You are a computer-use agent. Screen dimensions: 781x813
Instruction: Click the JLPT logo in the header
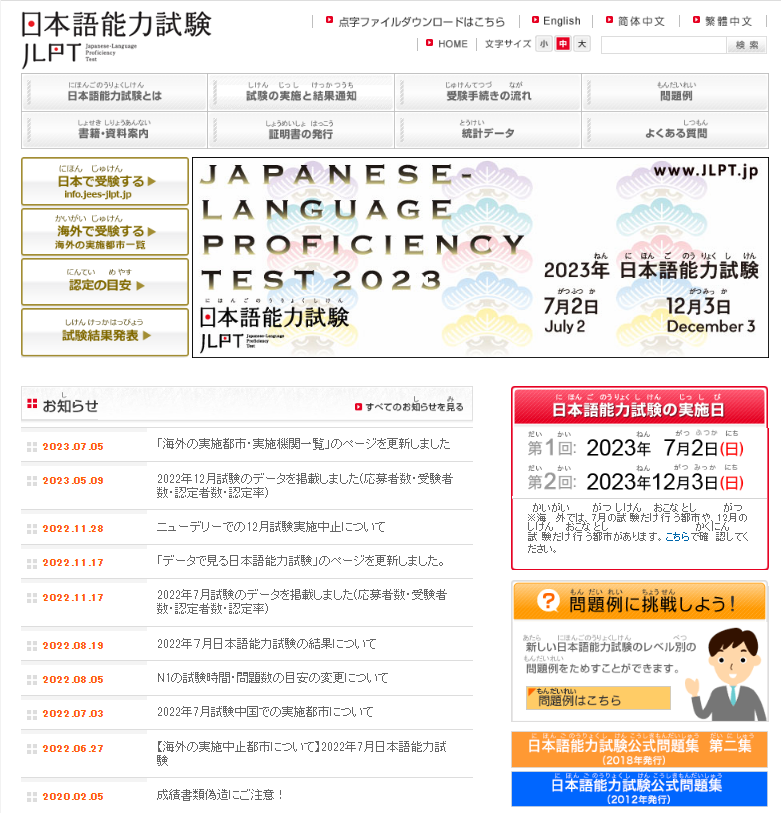click(x=116, y=39)
